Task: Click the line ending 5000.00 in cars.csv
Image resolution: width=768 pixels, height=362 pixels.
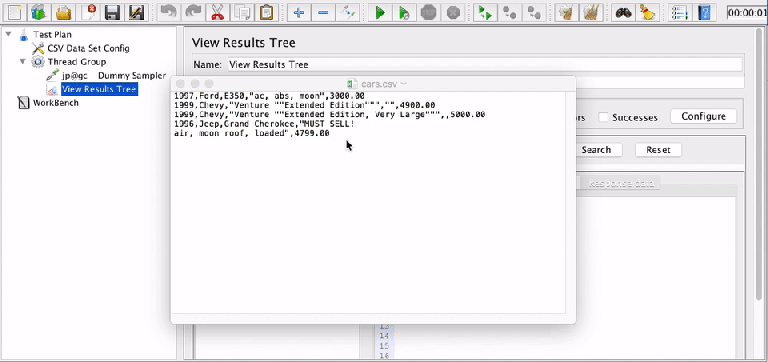Action: point(330,115)
